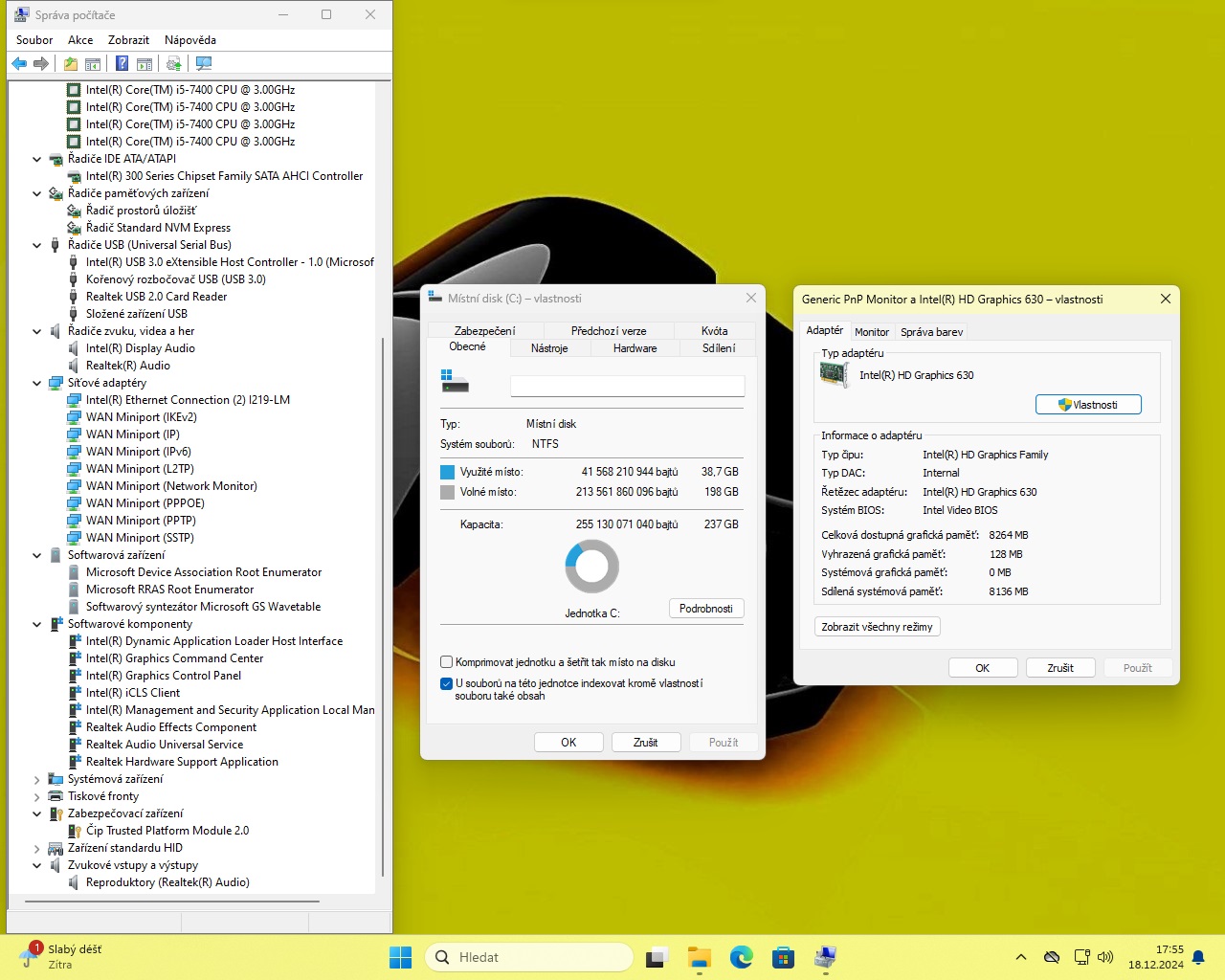Screen dimensions: 1225x980
Task: Collapse Řadiče USB node
Action: (x=37, y=245)
